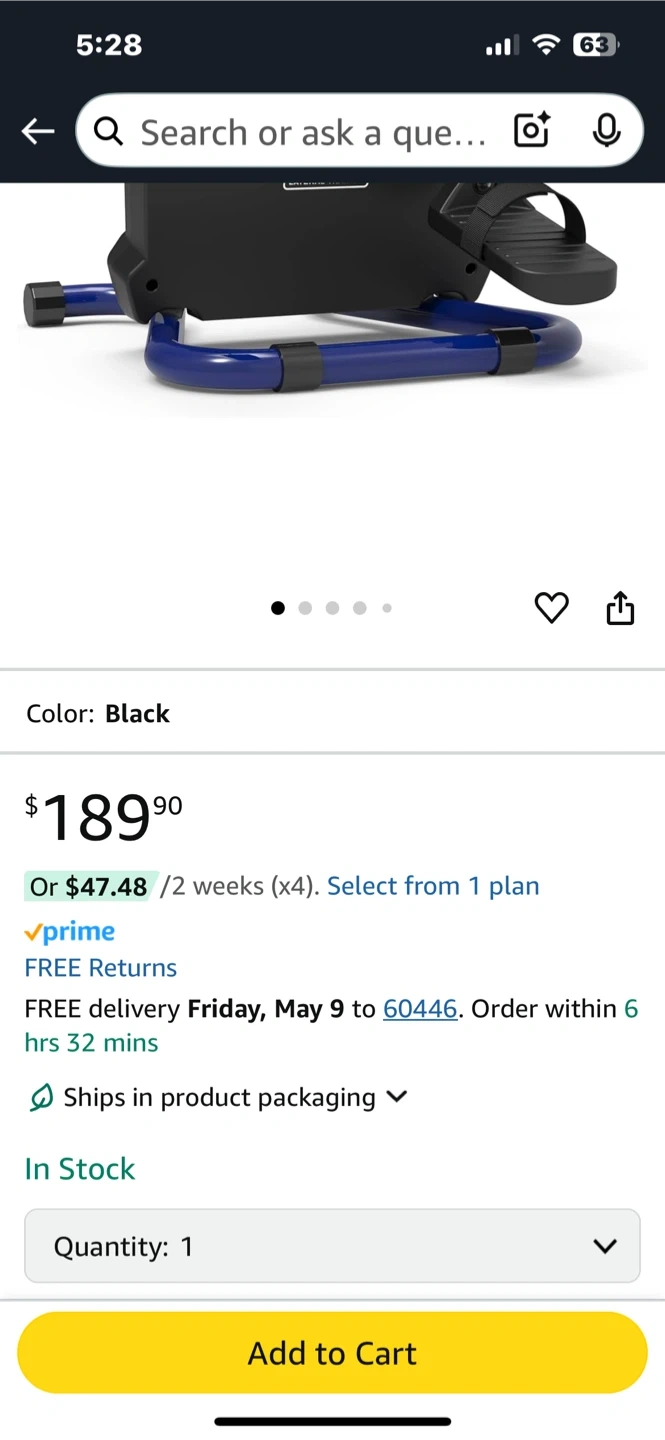
Task: Tap the Quantity dropdown chevron arrow
Action: coord(604,1246)
